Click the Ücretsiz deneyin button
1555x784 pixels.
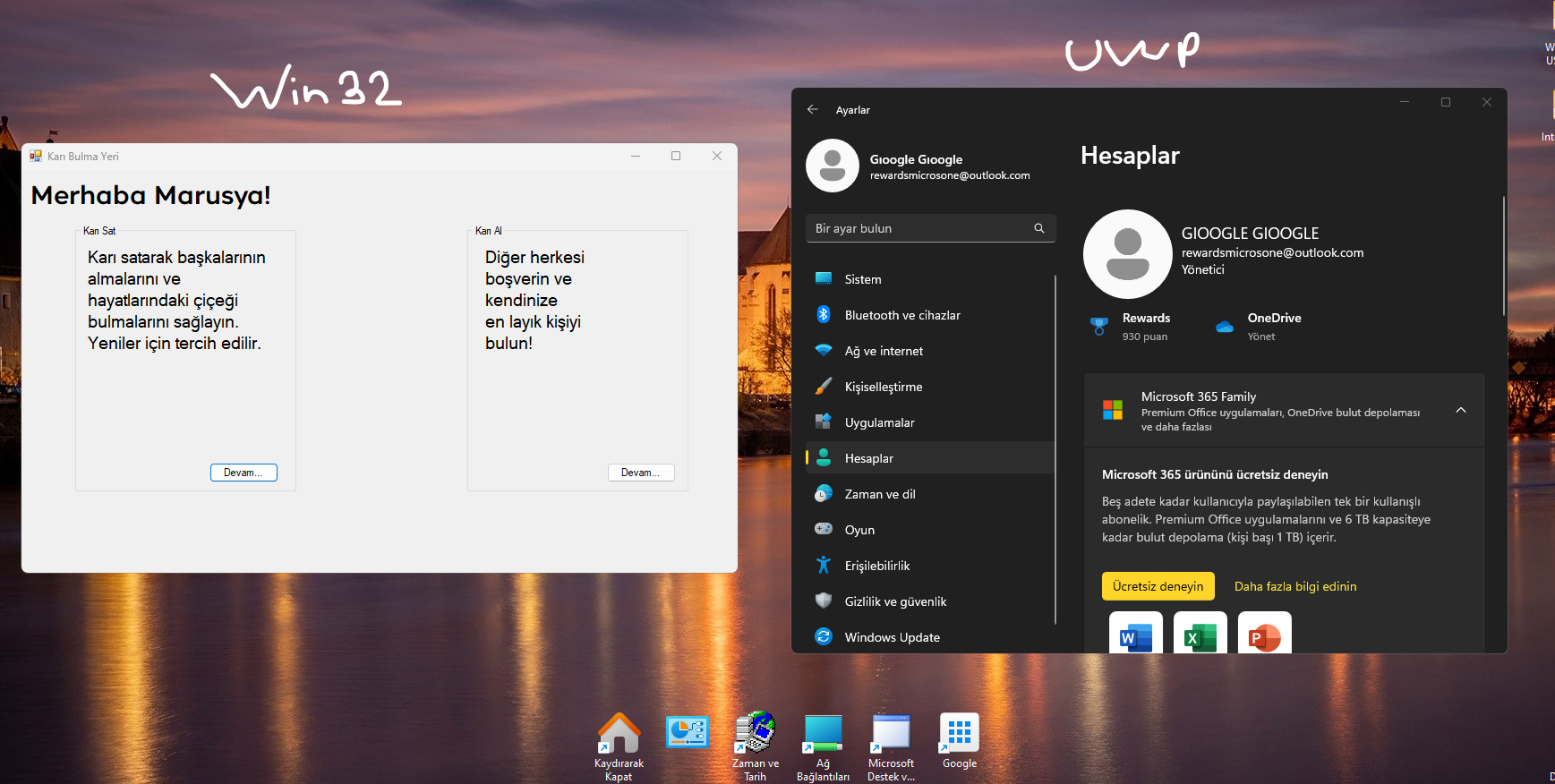[x=1158, y=586]
